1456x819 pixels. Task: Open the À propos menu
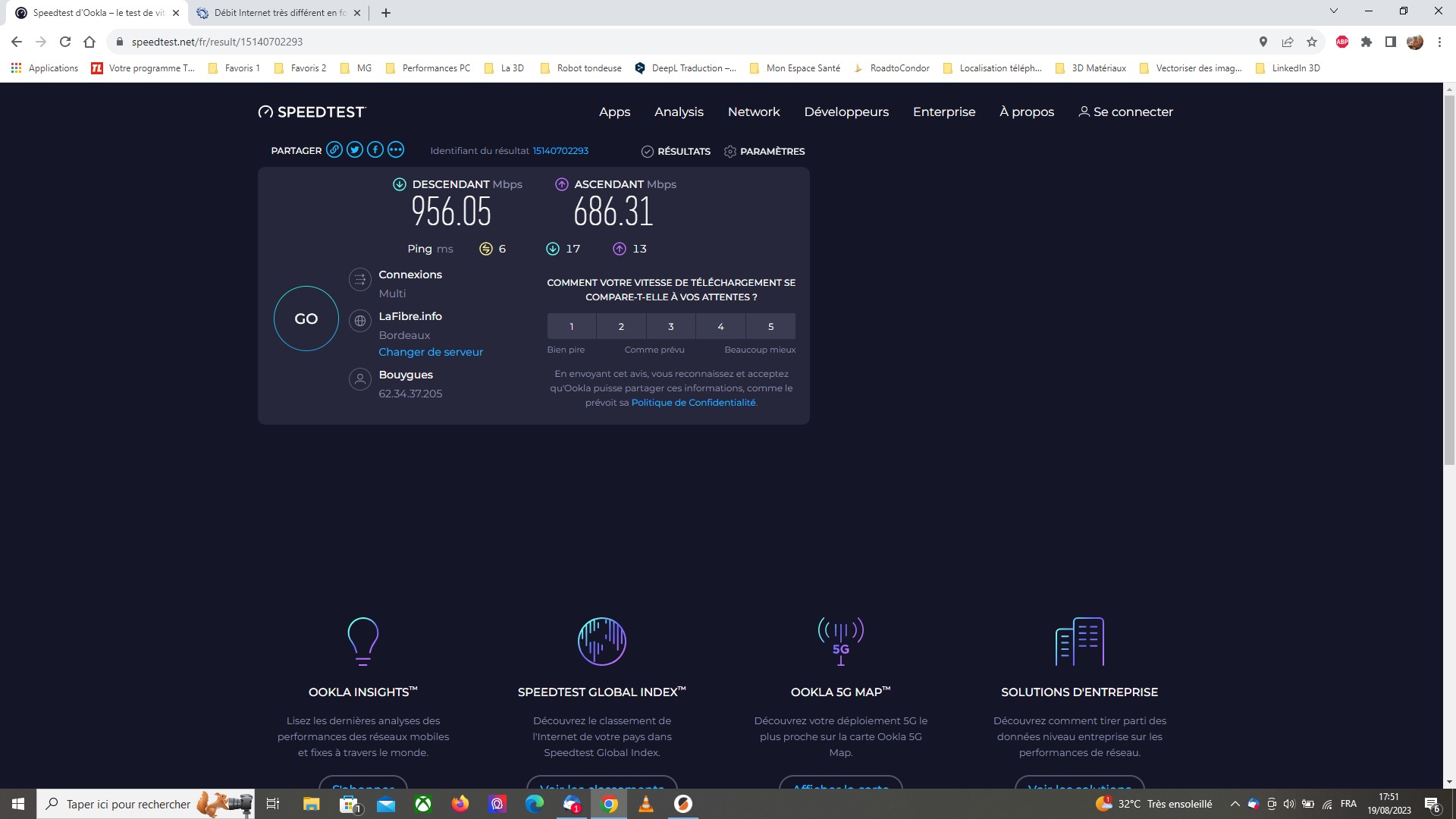(1027, 111)
